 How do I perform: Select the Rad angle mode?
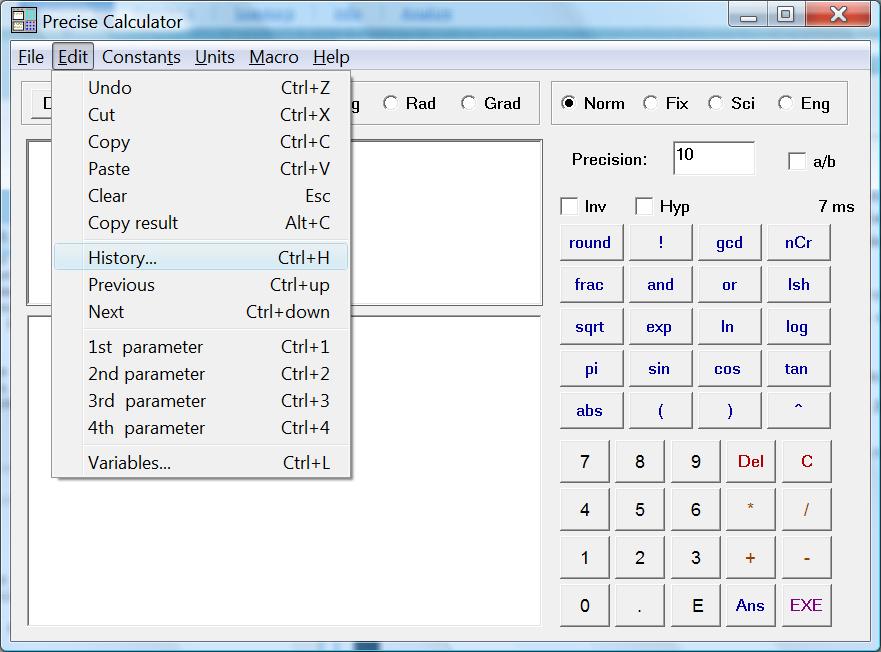point(391,103)
